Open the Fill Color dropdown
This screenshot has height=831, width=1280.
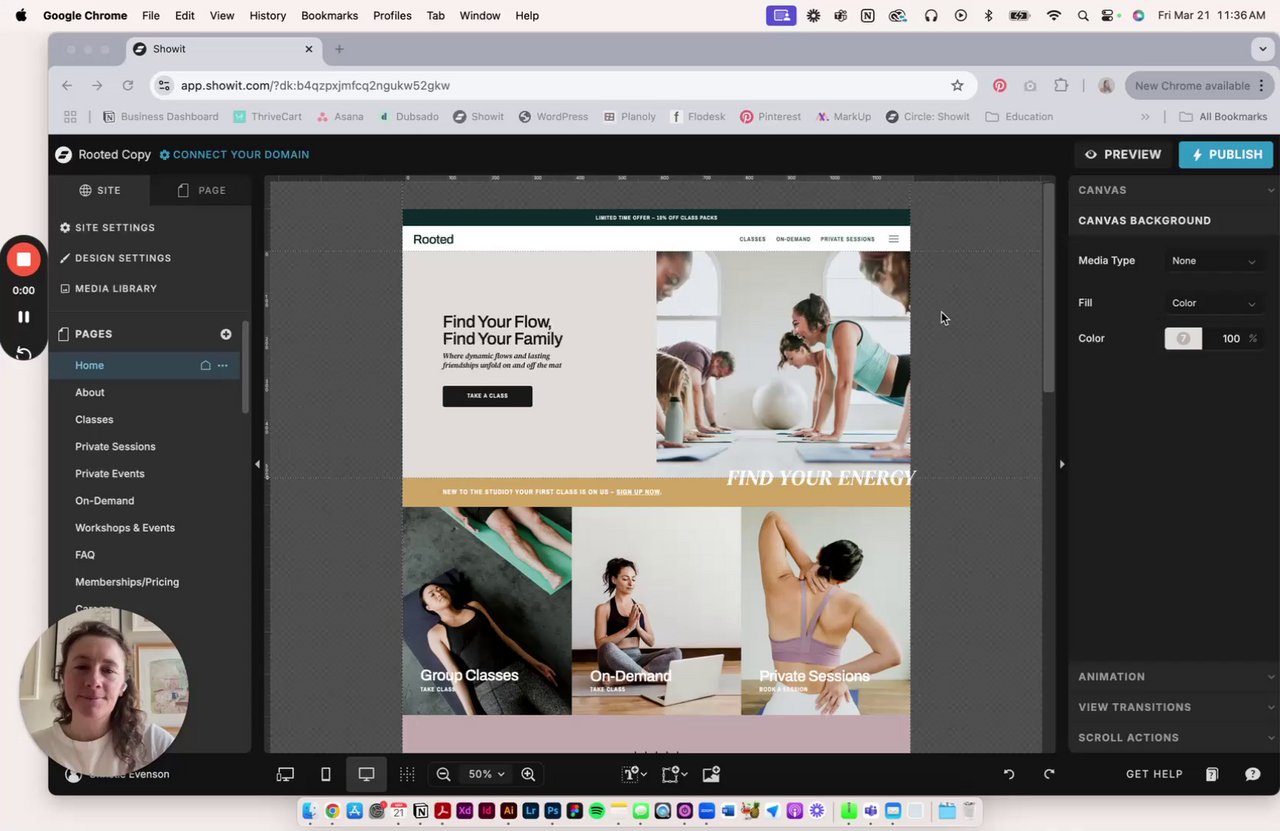pyautogui.click(x=1213, y=303)
